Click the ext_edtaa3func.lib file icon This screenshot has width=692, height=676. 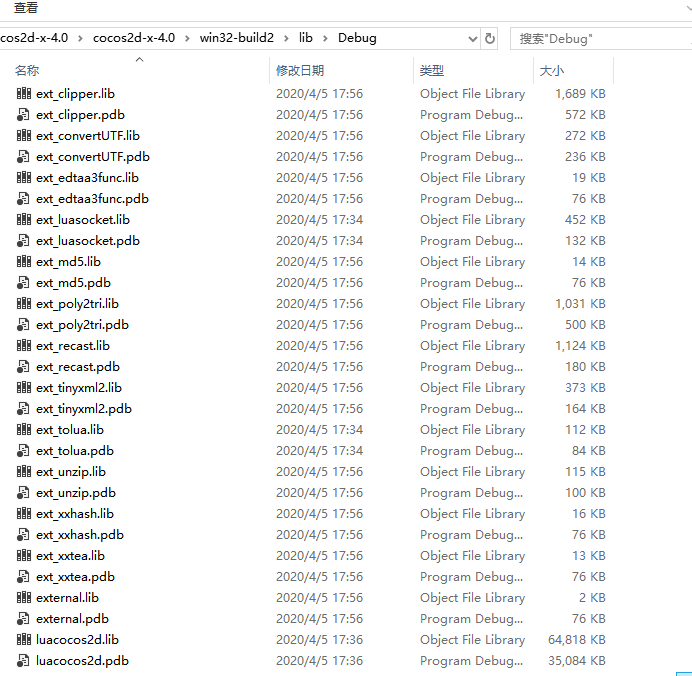pyautogui.click(x=23, y=177)
